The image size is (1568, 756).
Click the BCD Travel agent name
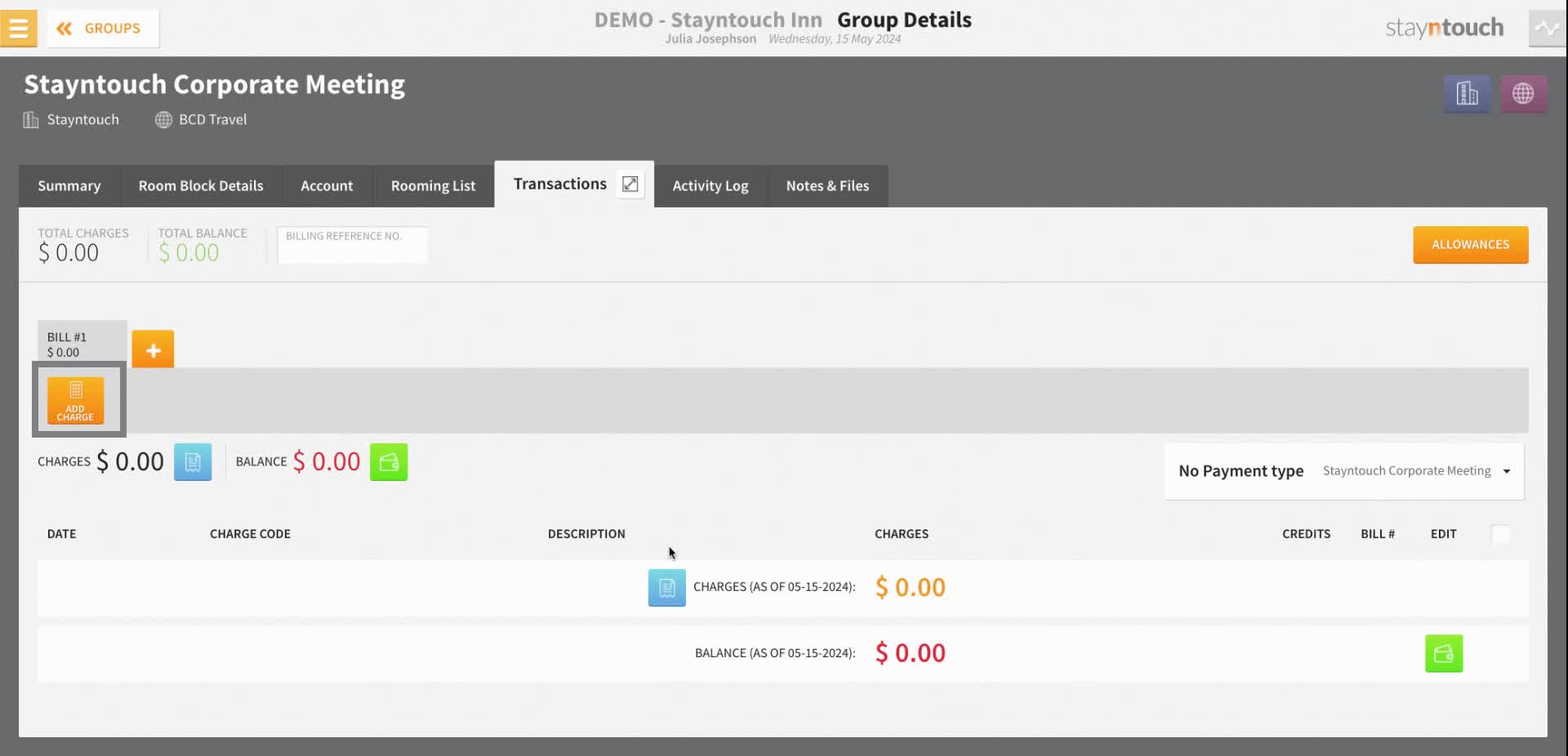tap(212, 119)
